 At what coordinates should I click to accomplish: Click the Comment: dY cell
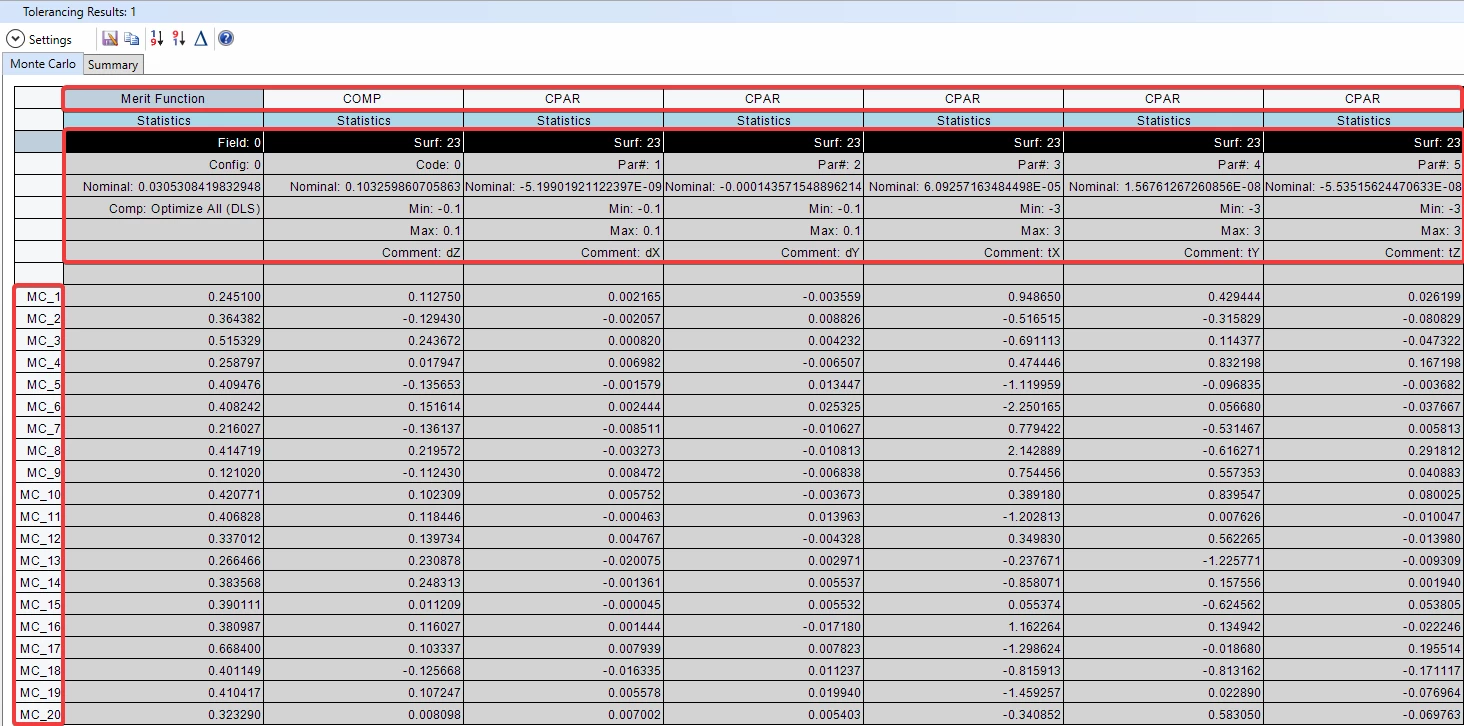coord(763,253)
